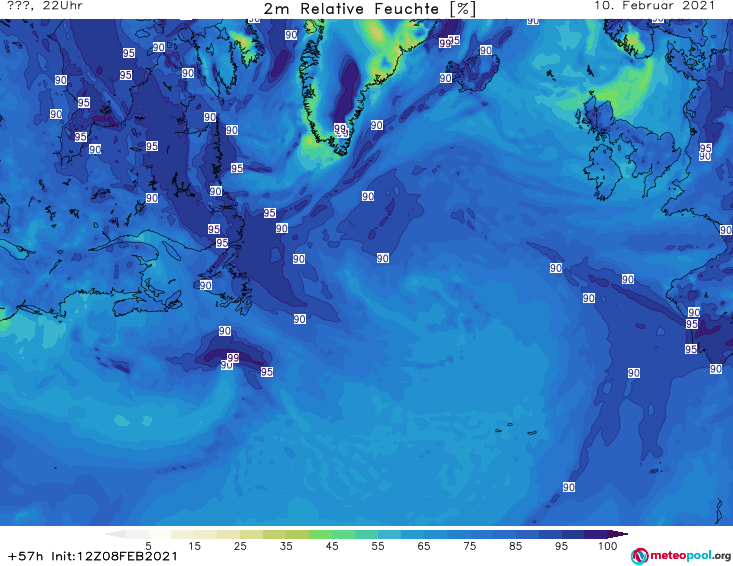Click the '99' contour label on southern Greenland
The image size is (733, 566).
click(x=340, y=128)
